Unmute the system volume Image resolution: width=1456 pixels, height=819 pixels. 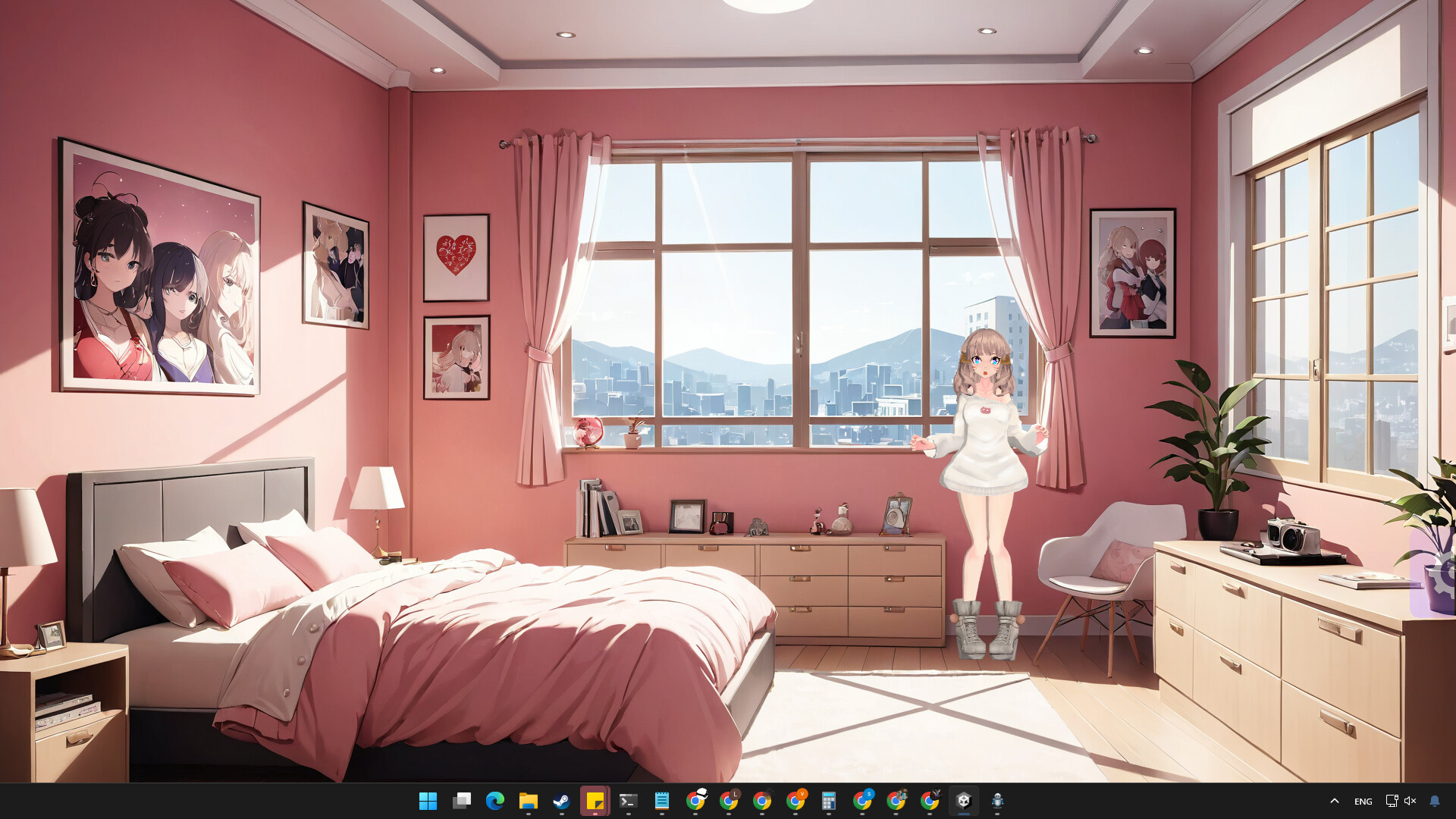[1410, 801]
